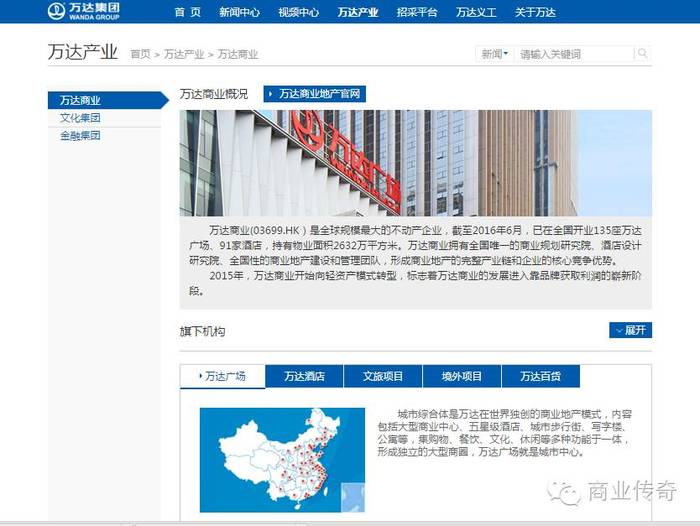This screenshot has width=700, height=526.
Task: Open 关于万达 in top navigation
Action: pyautogui.click(x=535, y=12)
